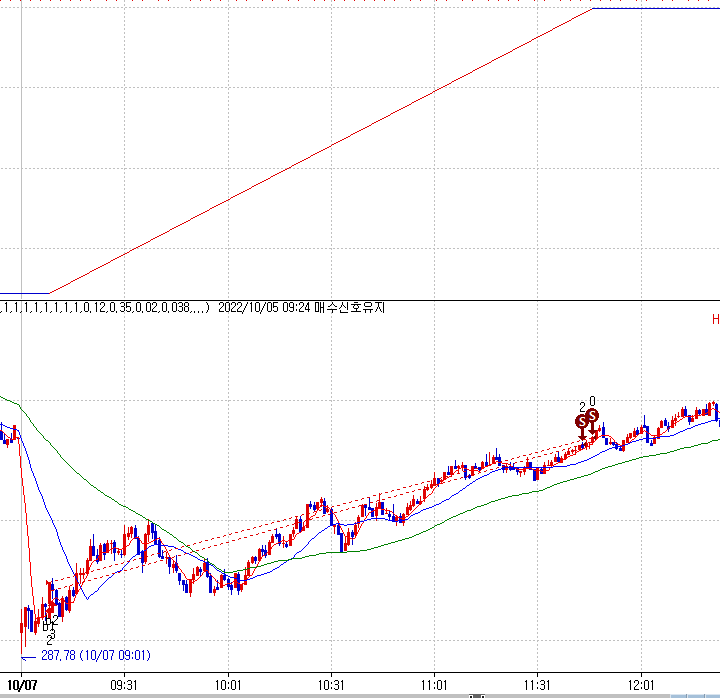Select the red rising line in upper pane
The width and height of the screenshot is (720, 698).
(320, 151)
